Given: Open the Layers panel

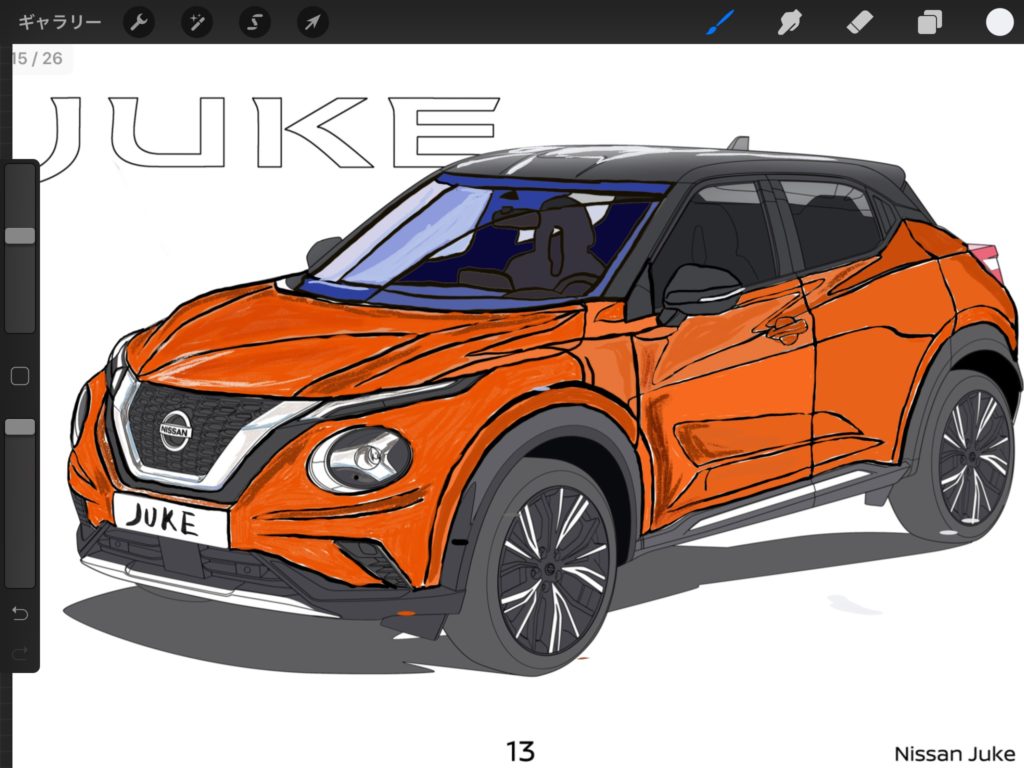Looking at the screenshot, I should pyautogui.click(x=929, y=23).
